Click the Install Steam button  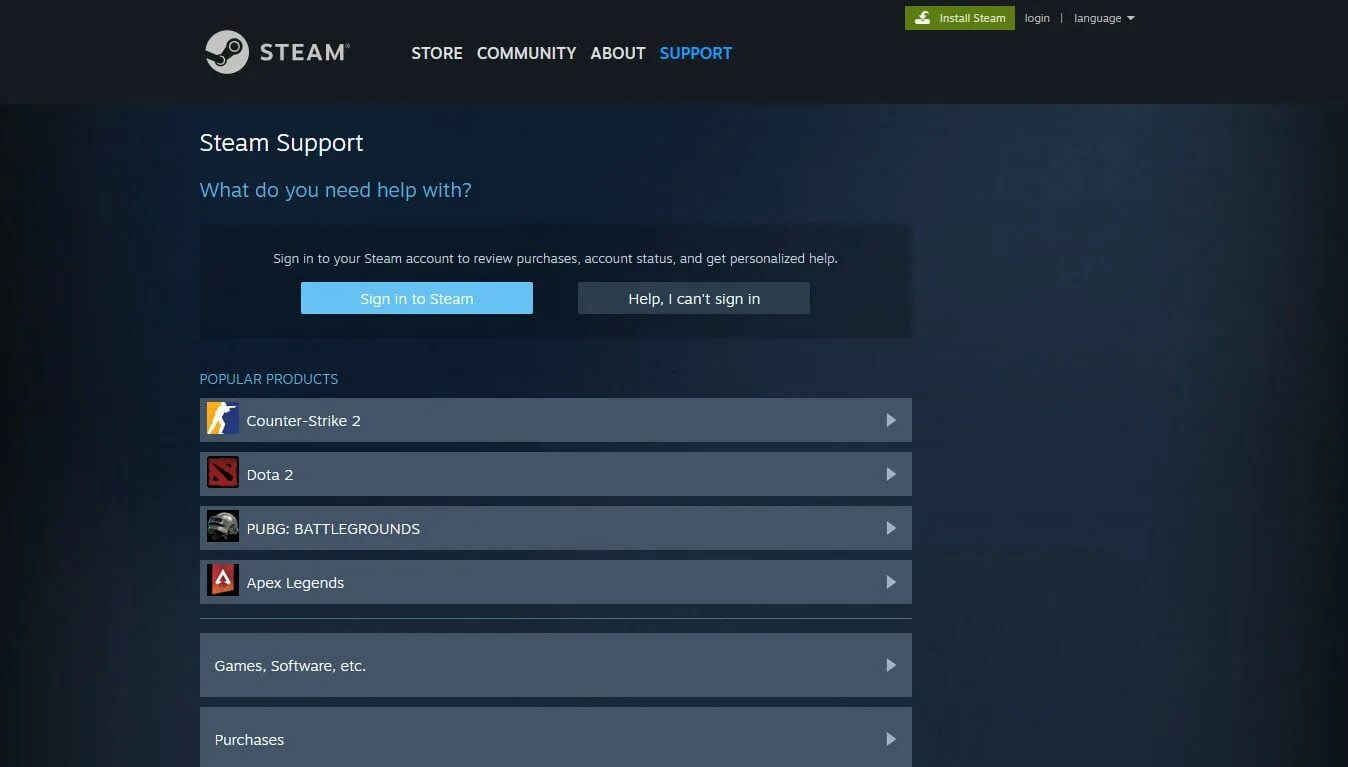tap(960, 18)
